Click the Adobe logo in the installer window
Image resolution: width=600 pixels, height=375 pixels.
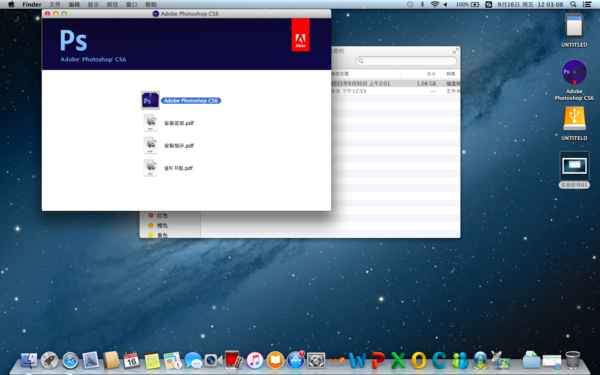pyautogui.click(x=300, y=35)
